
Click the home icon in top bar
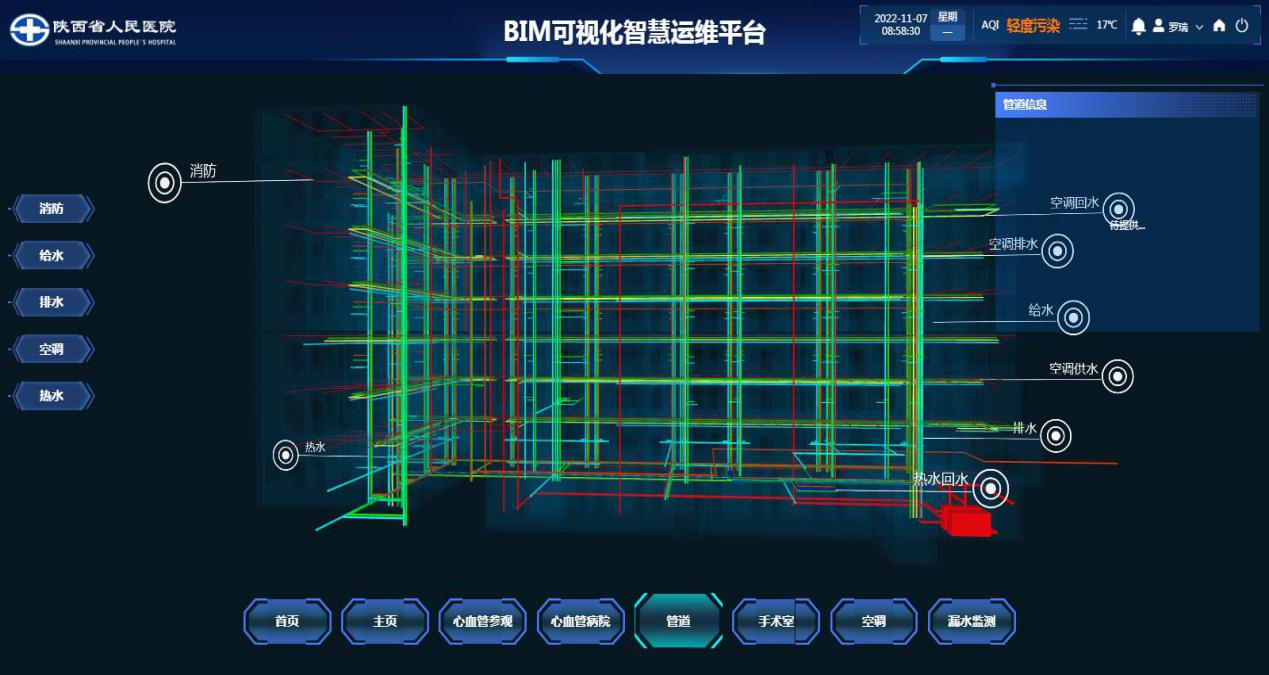(1219, 26)
